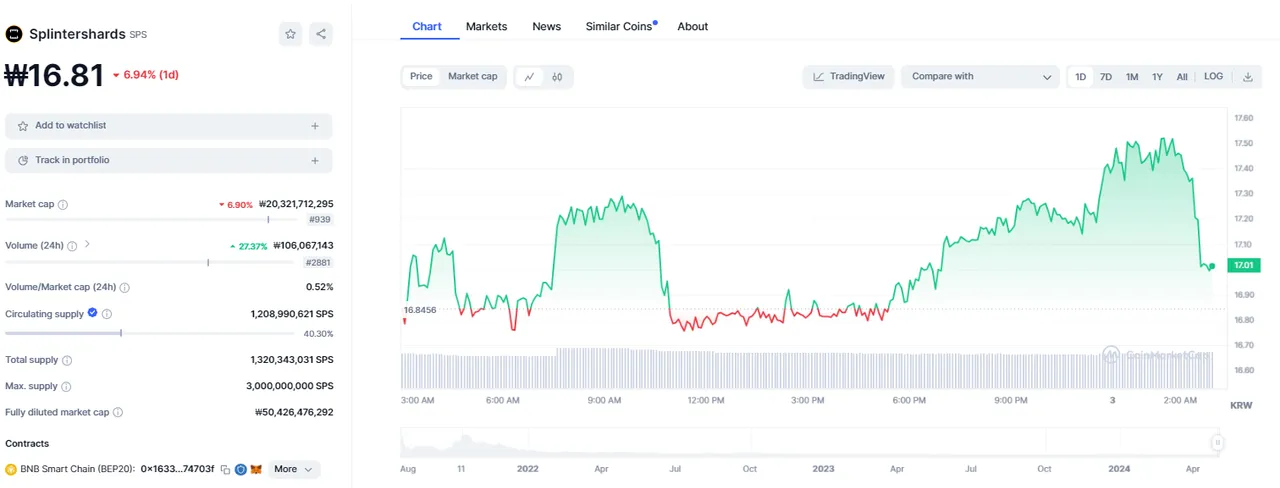Click the 2023 marker on the timeline navigator

[x=823, y=468]
